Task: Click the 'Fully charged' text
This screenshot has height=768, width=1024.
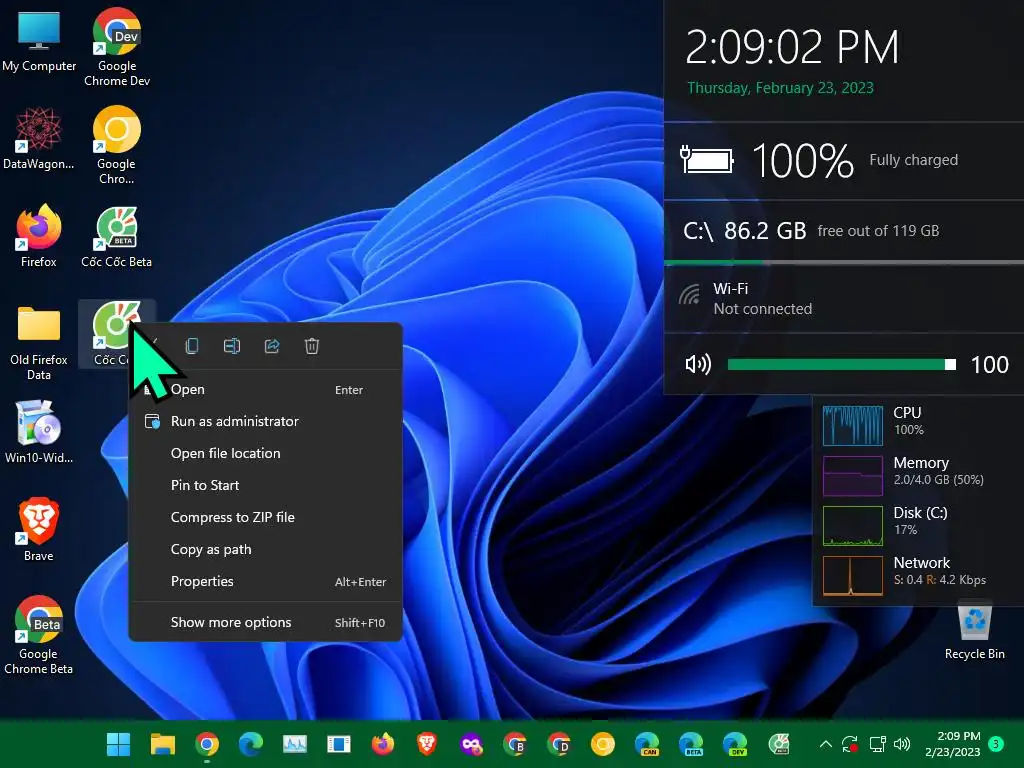Action: coord(914,160)
